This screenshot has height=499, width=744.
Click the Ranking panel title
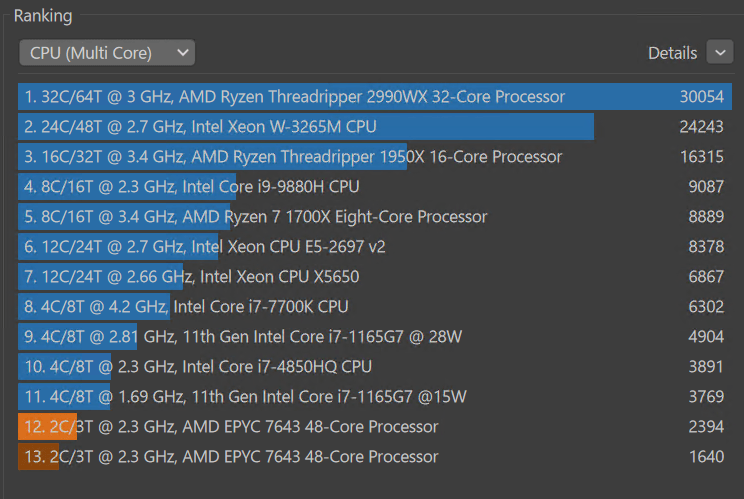[x=43, y=16]
